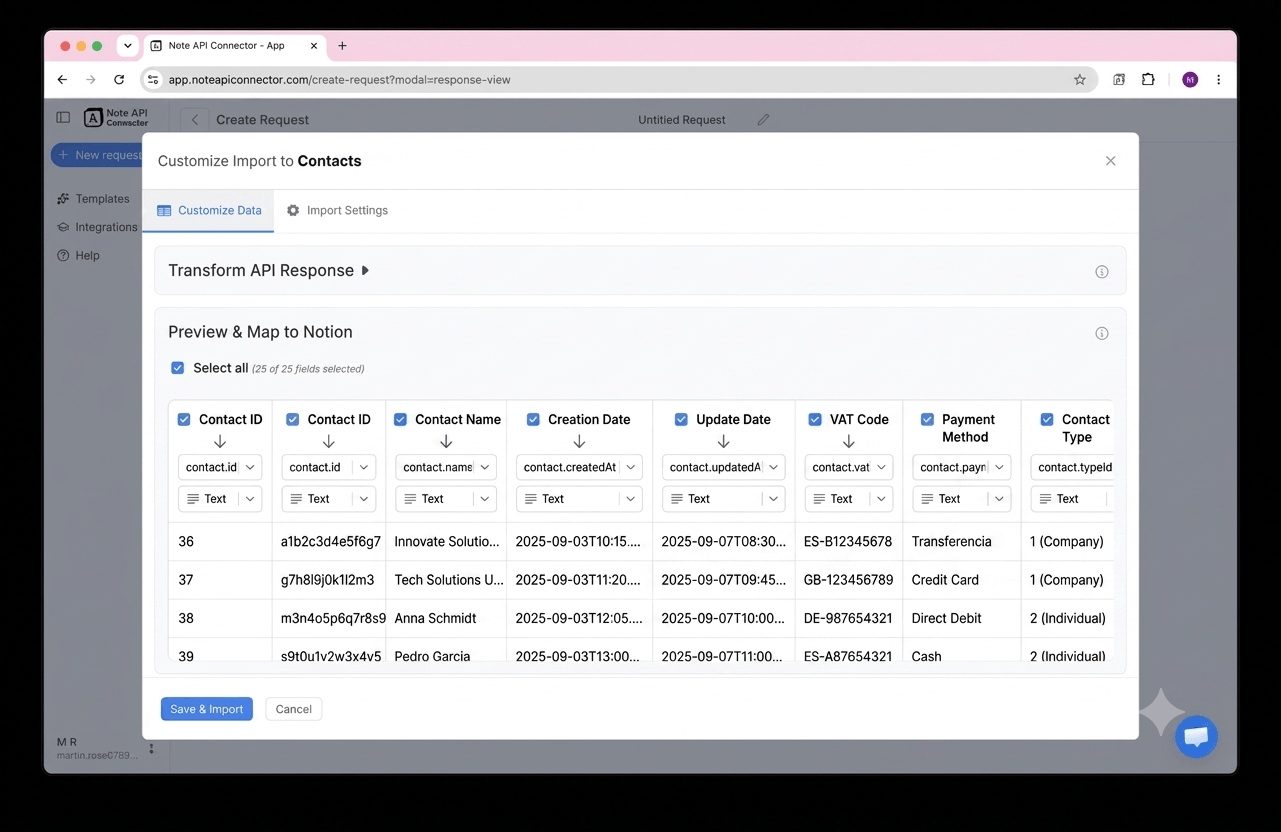Uncheck the Creation Date column checkbox

point(533,420)
